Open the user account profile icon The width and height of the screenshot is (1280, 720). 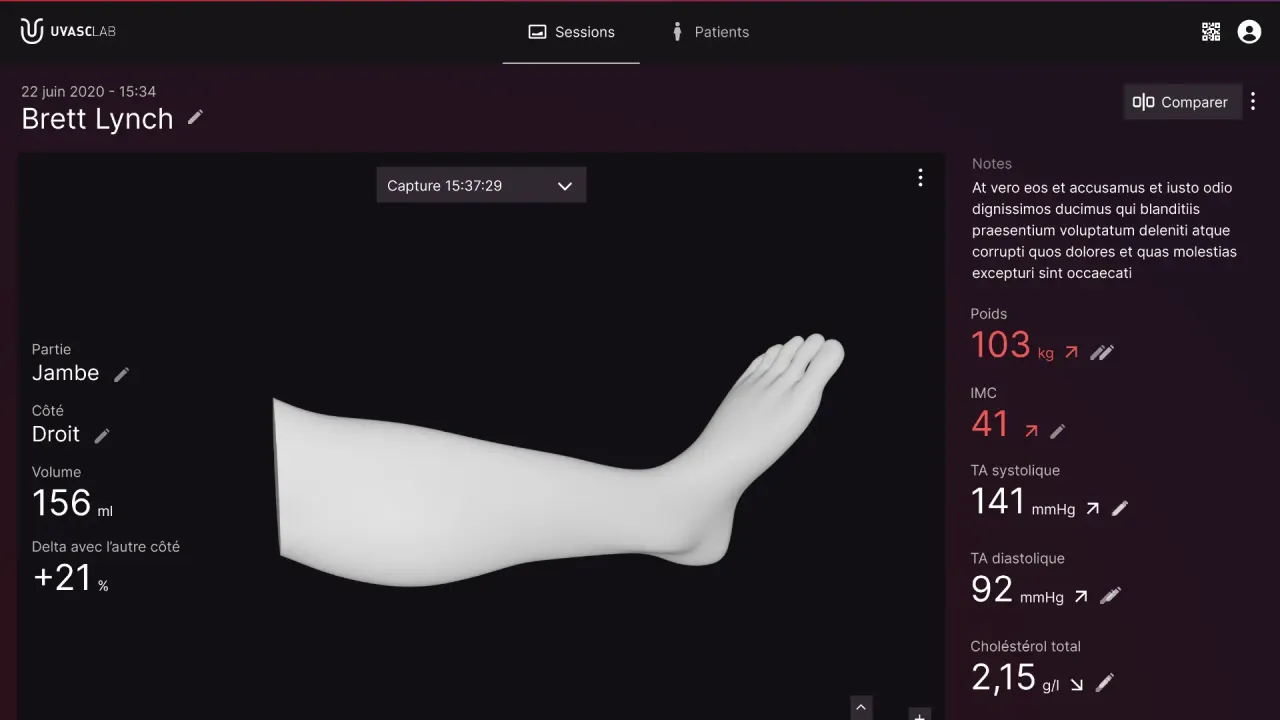(1249, 32)
